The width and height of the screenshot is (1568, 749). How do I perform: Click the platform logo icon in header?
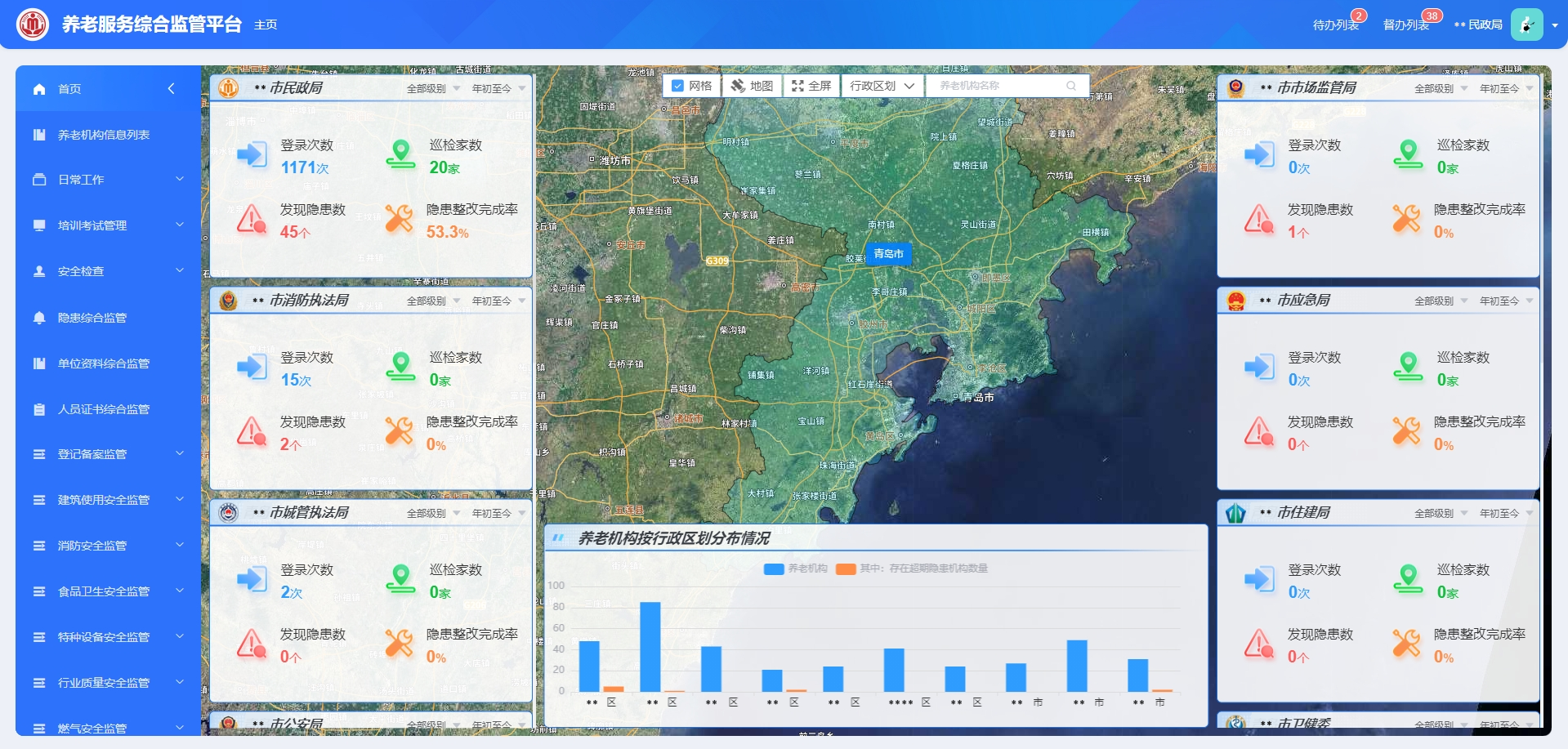click(x=34, y=25)
